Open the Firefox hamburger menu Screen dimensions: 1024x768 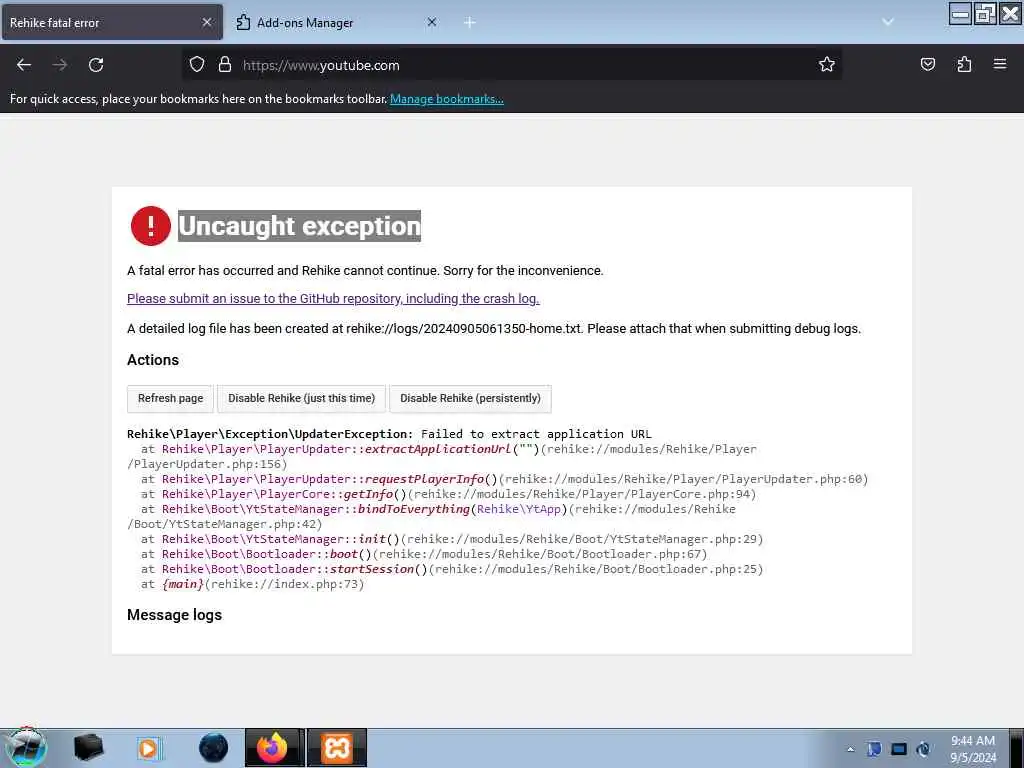pos(1000,64)
